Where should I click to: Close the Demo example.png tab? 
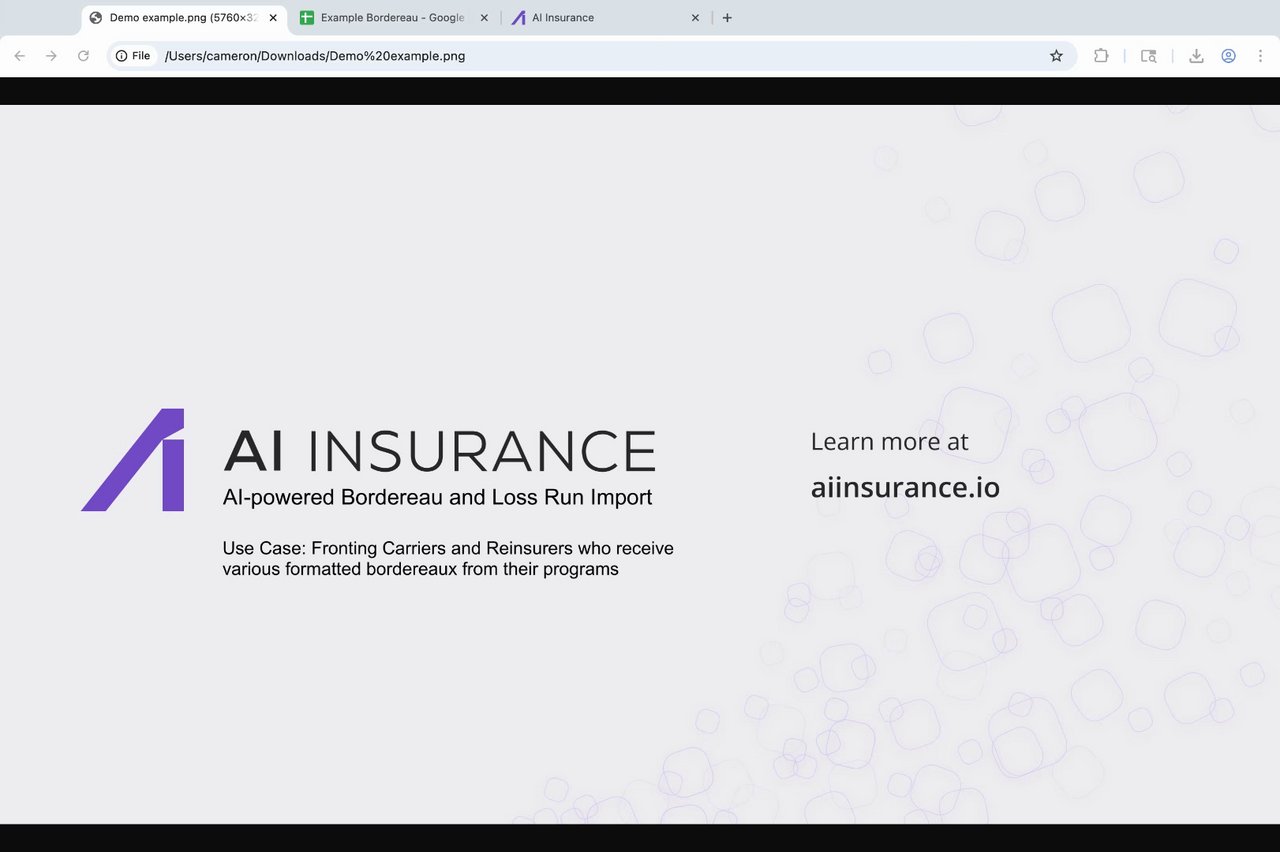click(273, 18)
